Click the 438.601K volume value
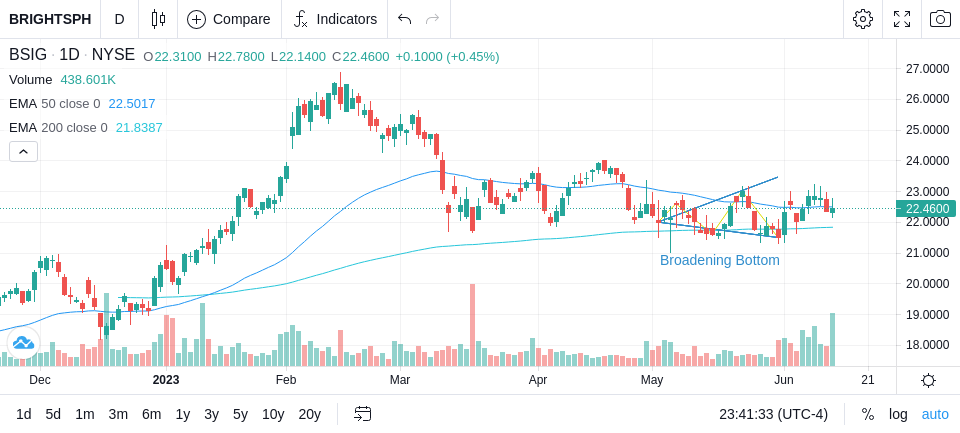Image resolution: width=960 pixels, height=433 pixels. (x=88, y=80)
